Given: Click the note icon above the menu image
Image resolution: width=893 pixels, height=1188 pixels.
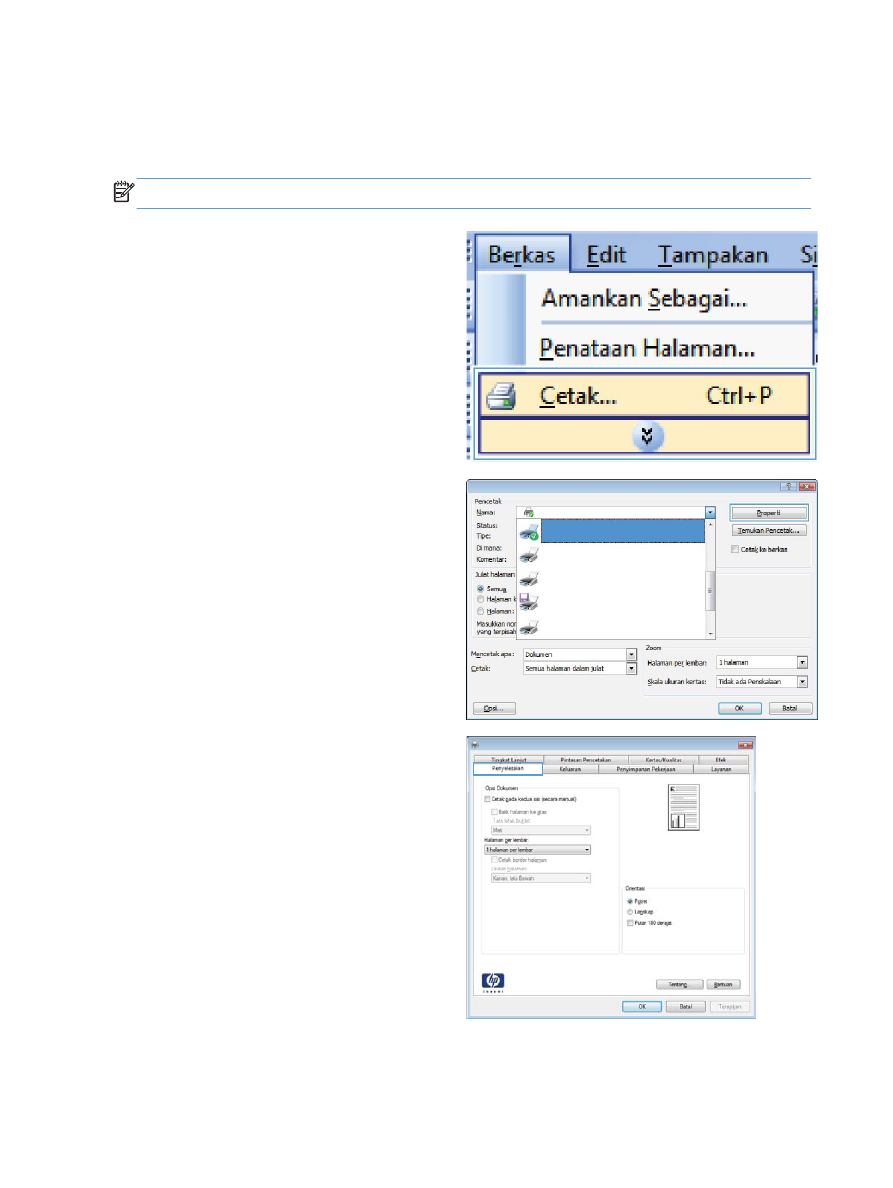Looking at the screenshot, I should [123, 192].
